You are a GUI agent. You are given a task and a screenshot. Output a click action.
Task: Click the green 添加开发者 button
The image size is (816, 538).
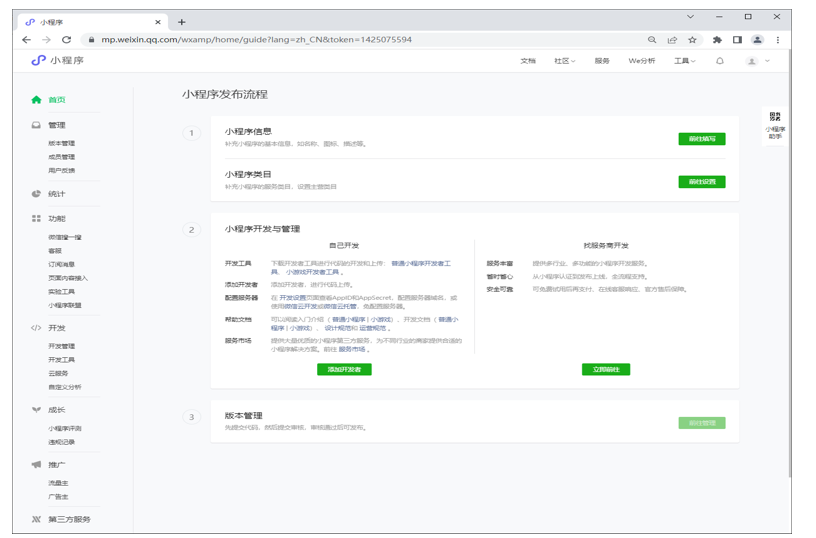click(x=344, y=369)
